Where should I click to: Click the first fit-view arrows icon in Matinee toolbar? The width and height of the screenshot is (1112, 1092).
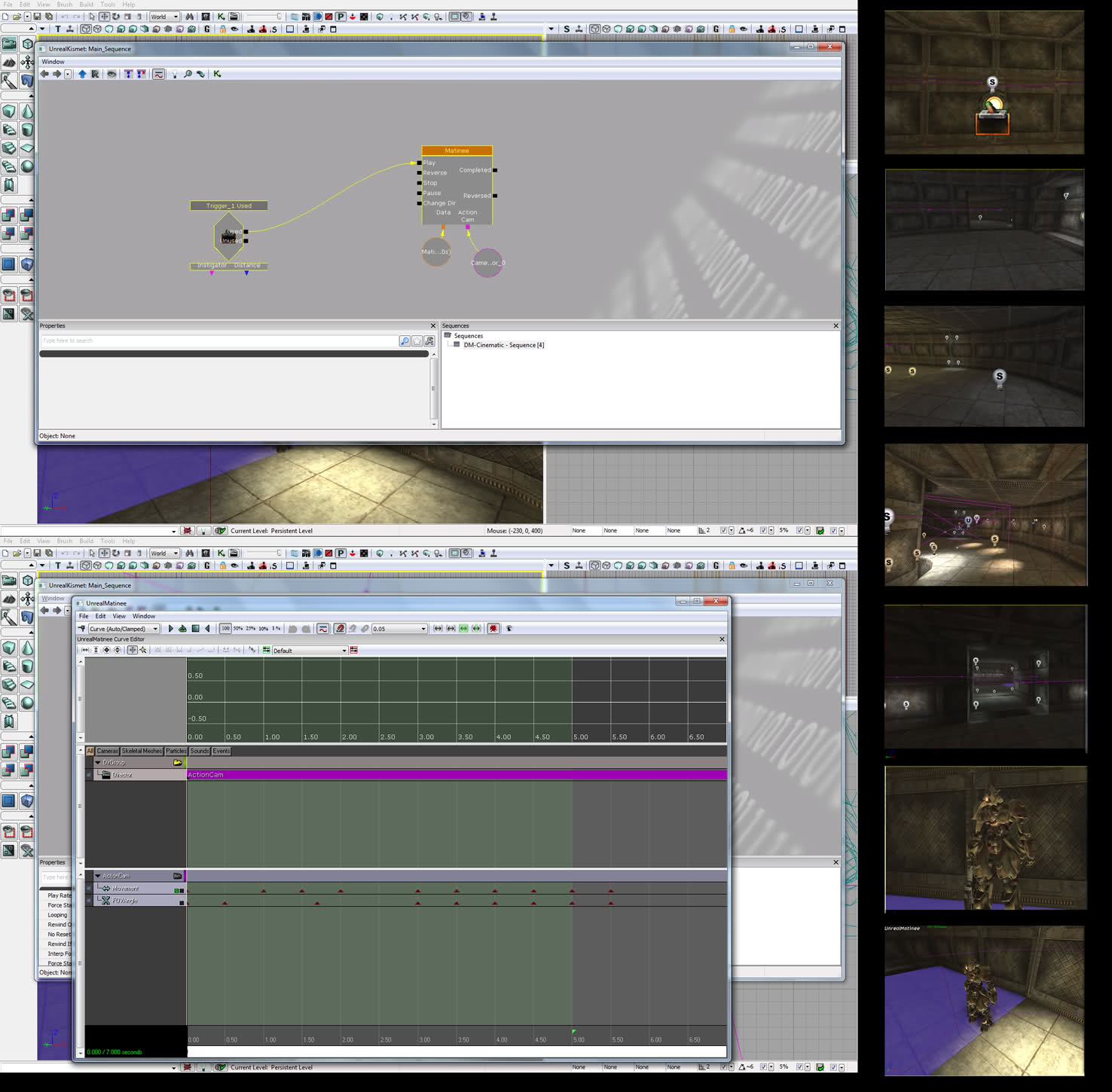tap(438, 628)
